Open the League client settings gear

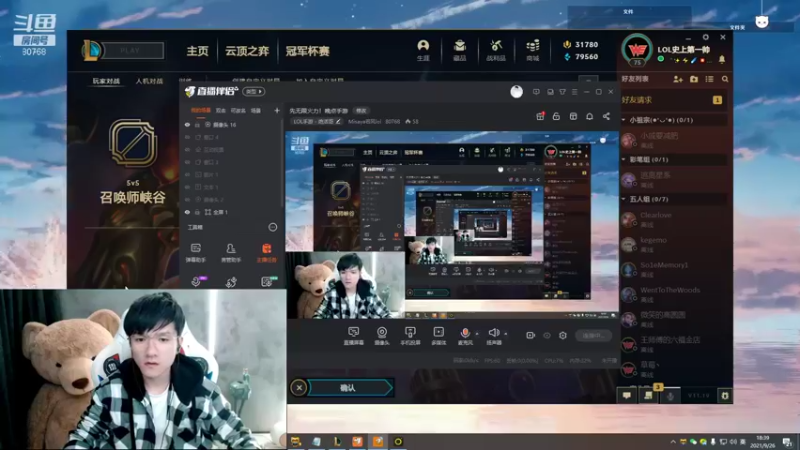point(706,37)
